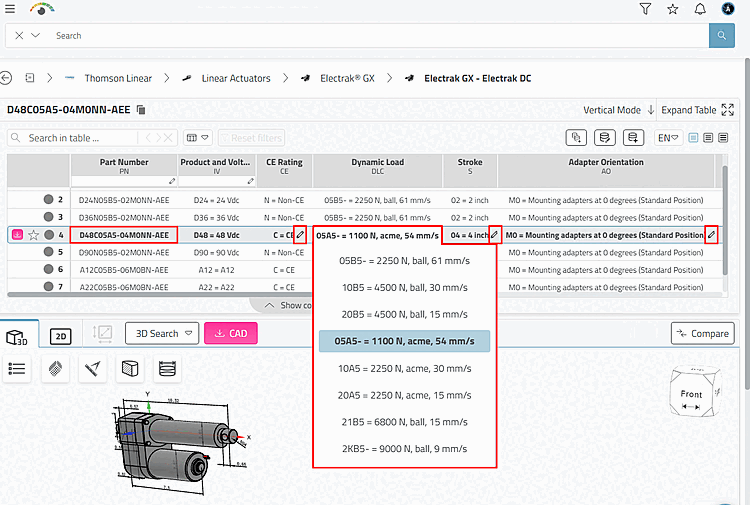Choose 20B5 = 4500 N, ball, 15 mm/s option
Viewport: 750px width, 505px height.
404,315
